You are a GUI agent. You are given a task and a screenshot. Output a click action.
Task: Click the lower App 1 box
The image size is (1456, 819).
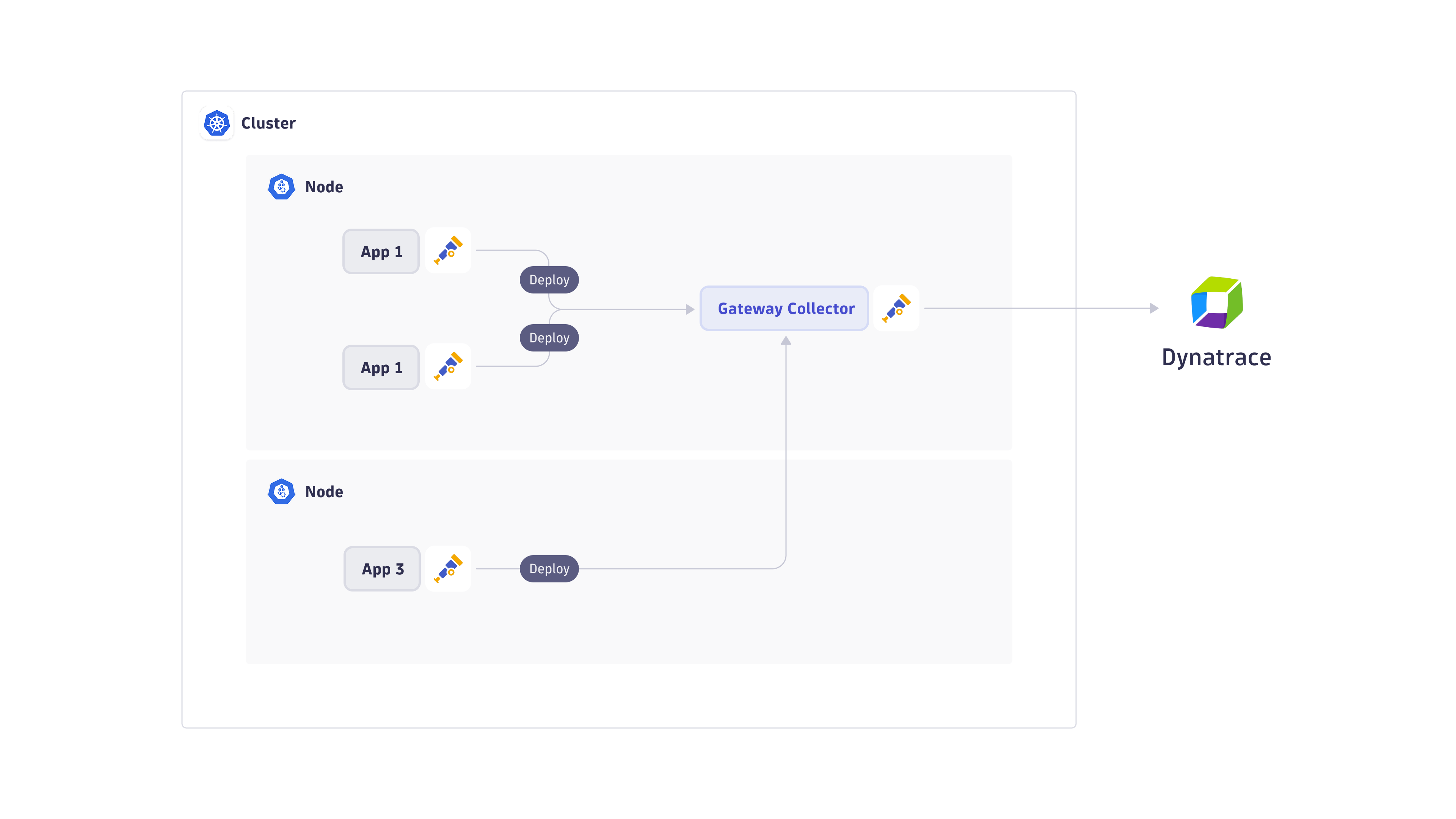pos(381,367)
